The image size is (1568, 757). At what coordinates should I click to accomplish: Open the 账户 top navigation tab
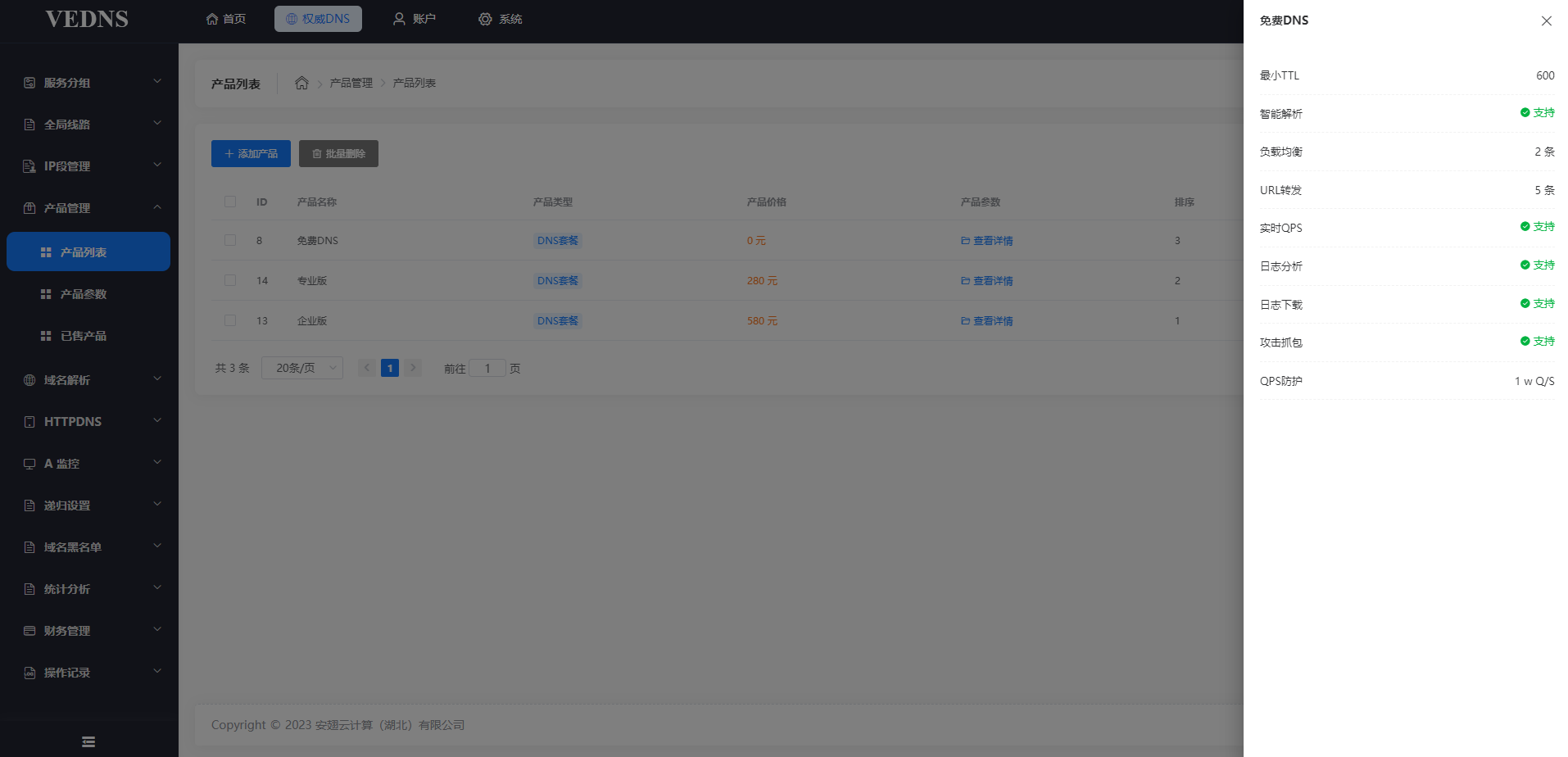tap(415, 19)
